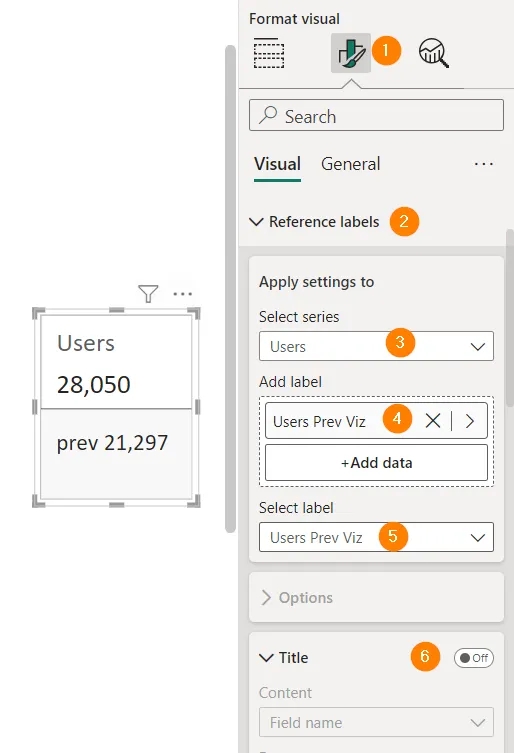Click the canvas vertical scrollbar
The width and height of the screenshot is (514, 753).
[x=231, y=288]
